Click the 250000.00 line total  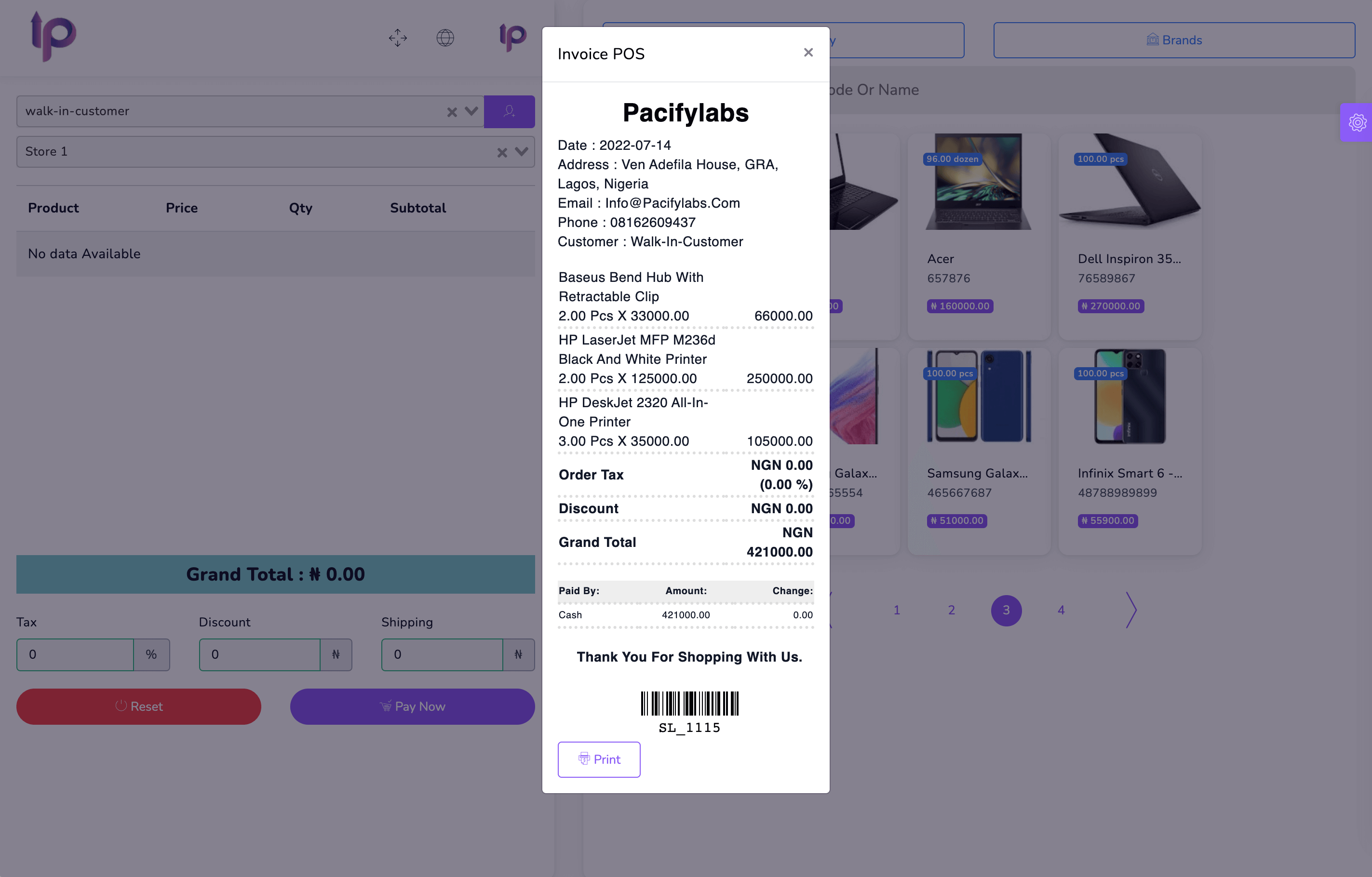(x=780, y=378)
